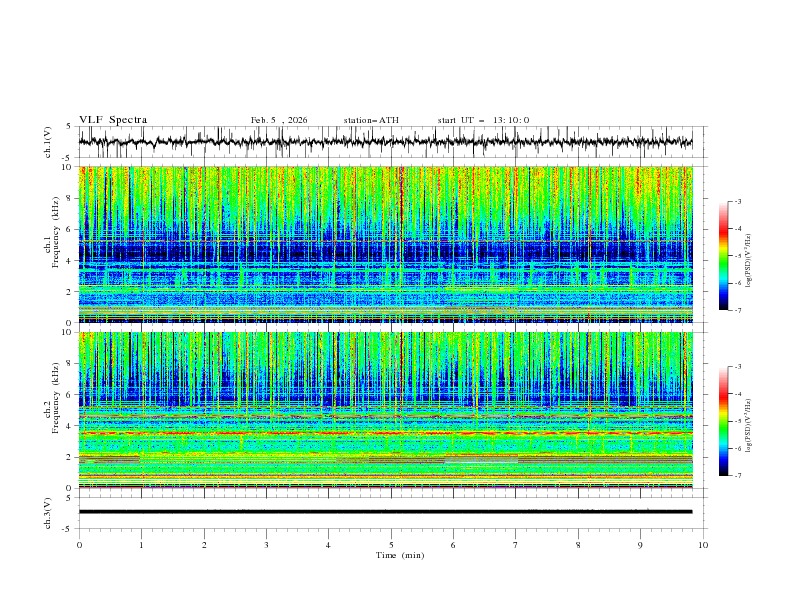Click the '-3' value on ch.1 colorbar
Screen dimensions: 792x612
tap(737, 201)
